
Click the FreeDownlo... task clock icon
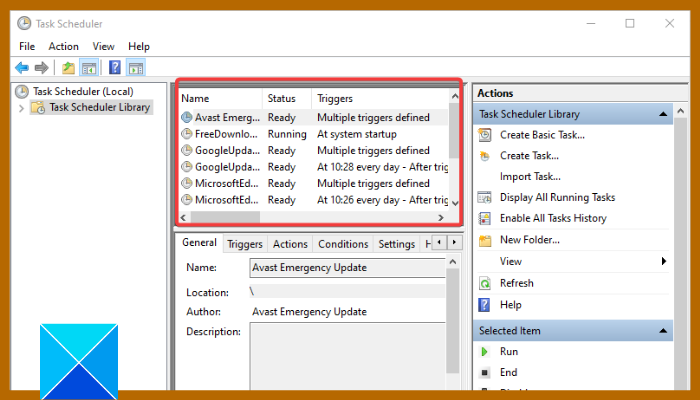(x=187, y=134)
